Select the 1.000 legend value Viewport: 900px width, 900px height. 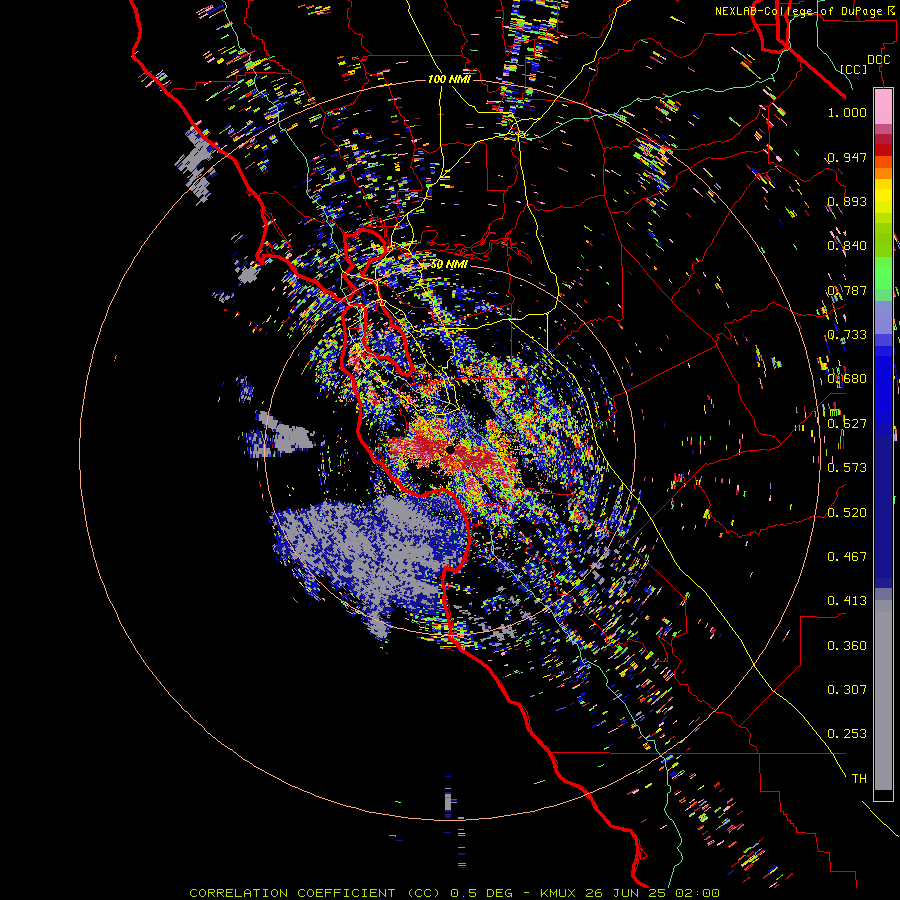tap(847, 112)
